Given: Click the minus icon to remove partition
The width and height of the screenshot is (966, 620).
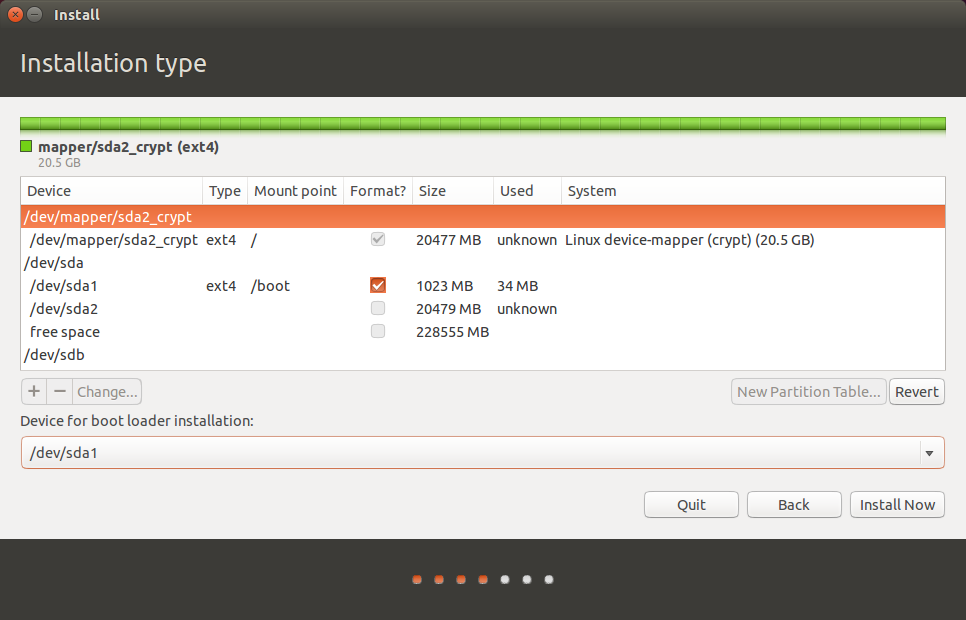Looking at the screenshot, I should [x=59, y=391].
